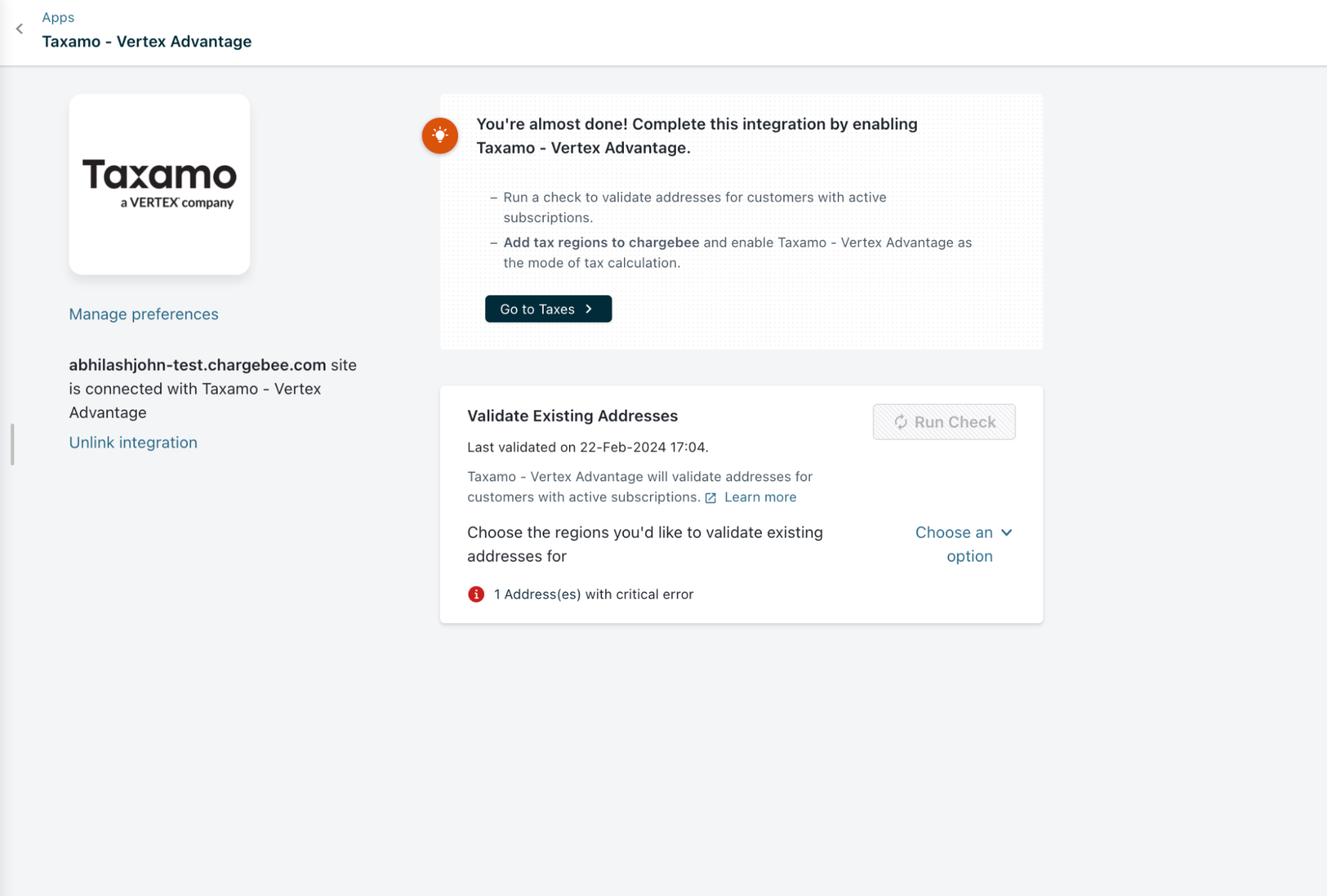The height and width of the screenshot is (896, 1327).
Task: Open the Learn more link
Action: (759, 497)
